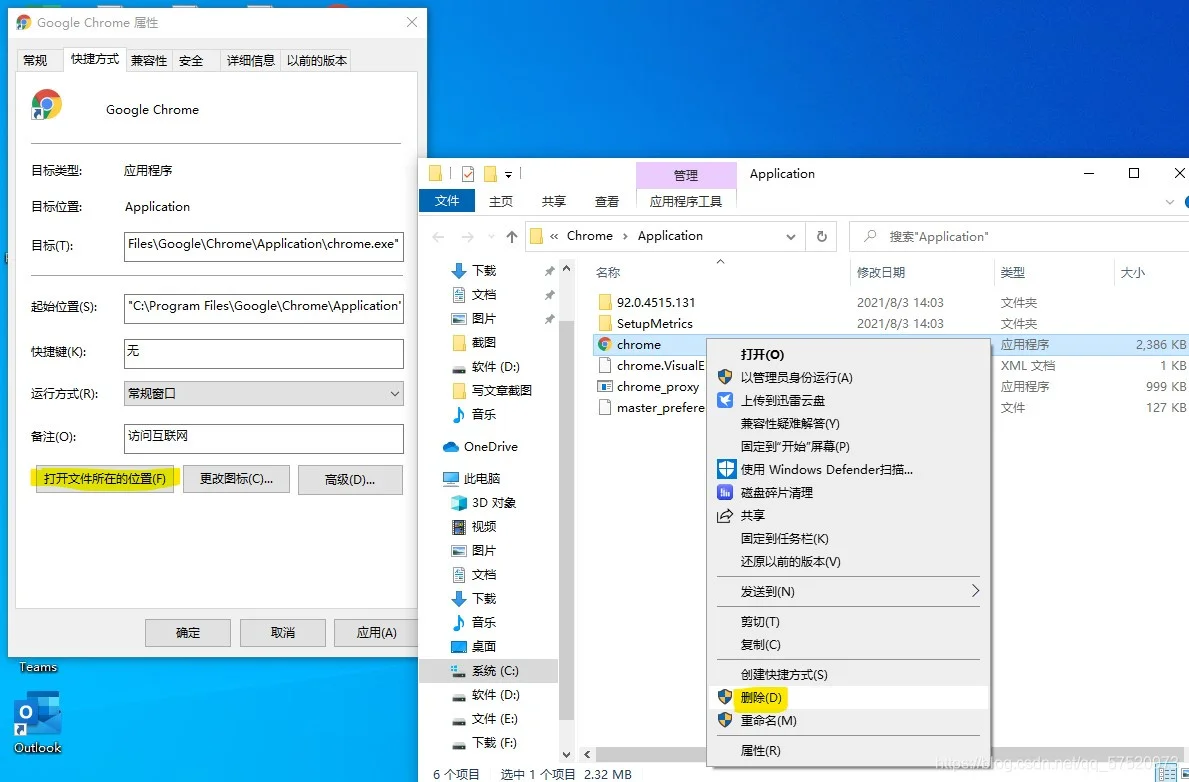
Task: Open the Outlook desktop shortcut icon
Action: 37,714
